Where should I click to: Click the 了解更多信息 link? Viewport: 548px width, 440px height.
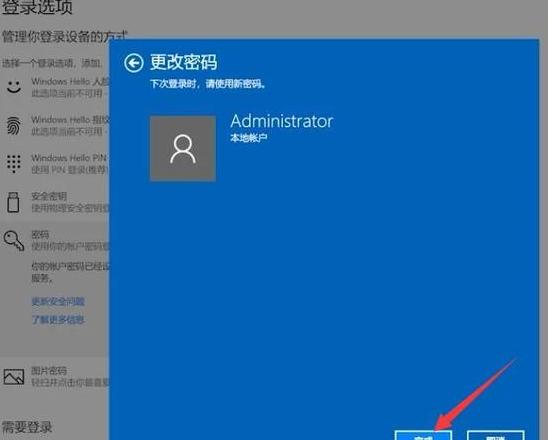coord(58,319)
